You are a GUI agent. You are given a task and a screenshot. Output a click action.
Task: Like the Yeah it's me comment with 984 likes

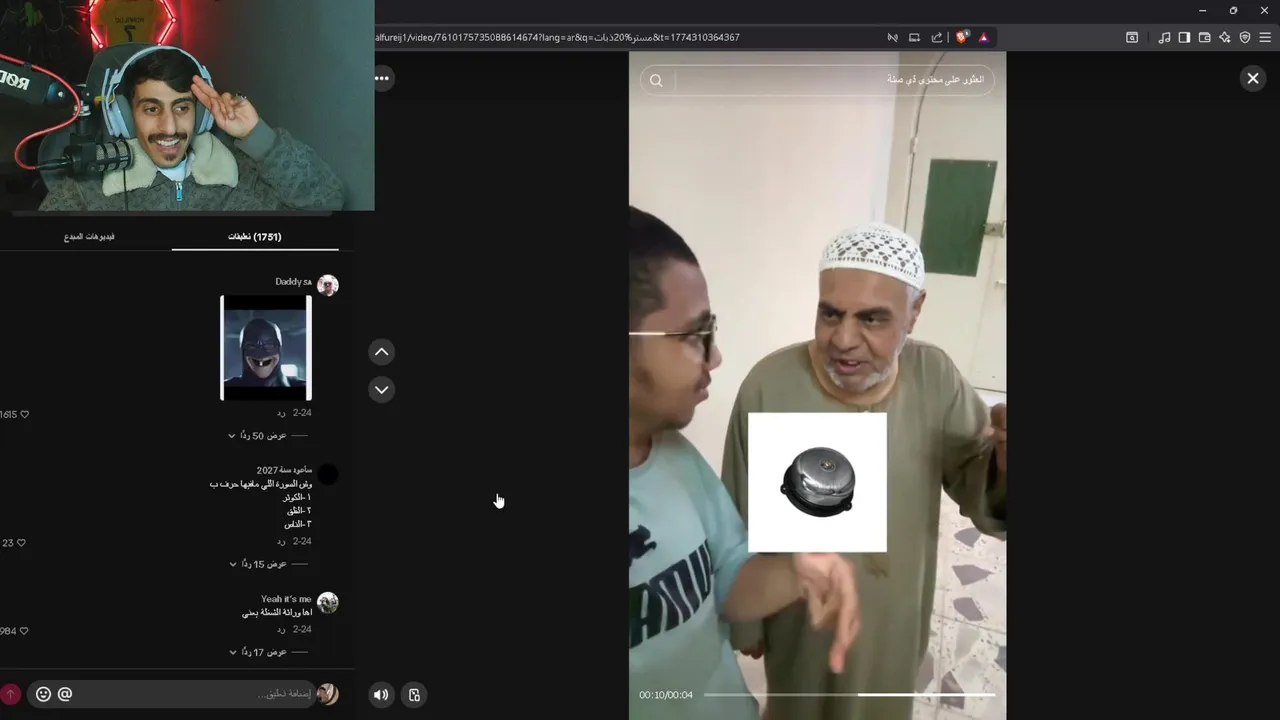[24, 631]
